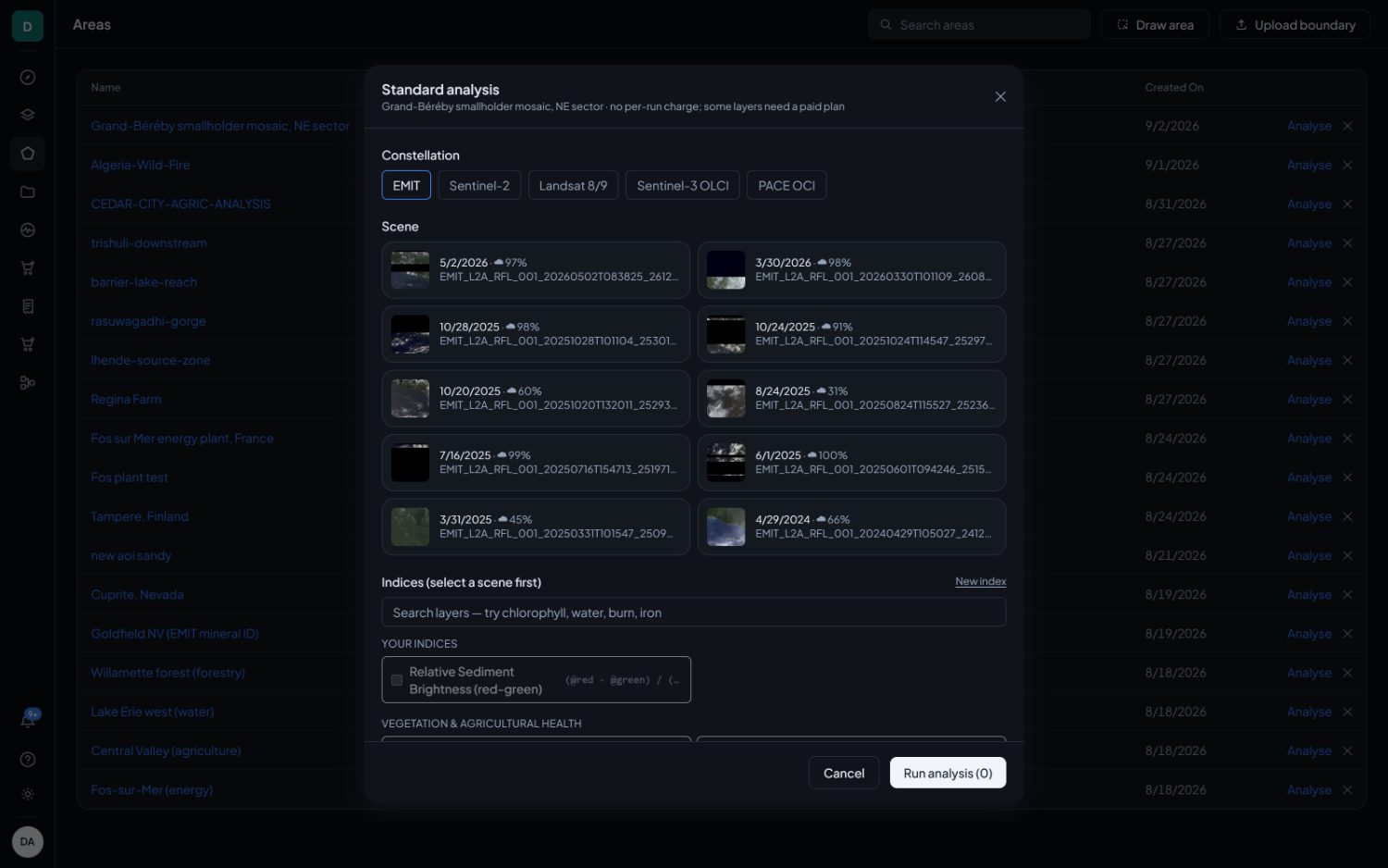The image size is (1388, 868).
Task: Open the help question mark icon
Action: point(28,760)
